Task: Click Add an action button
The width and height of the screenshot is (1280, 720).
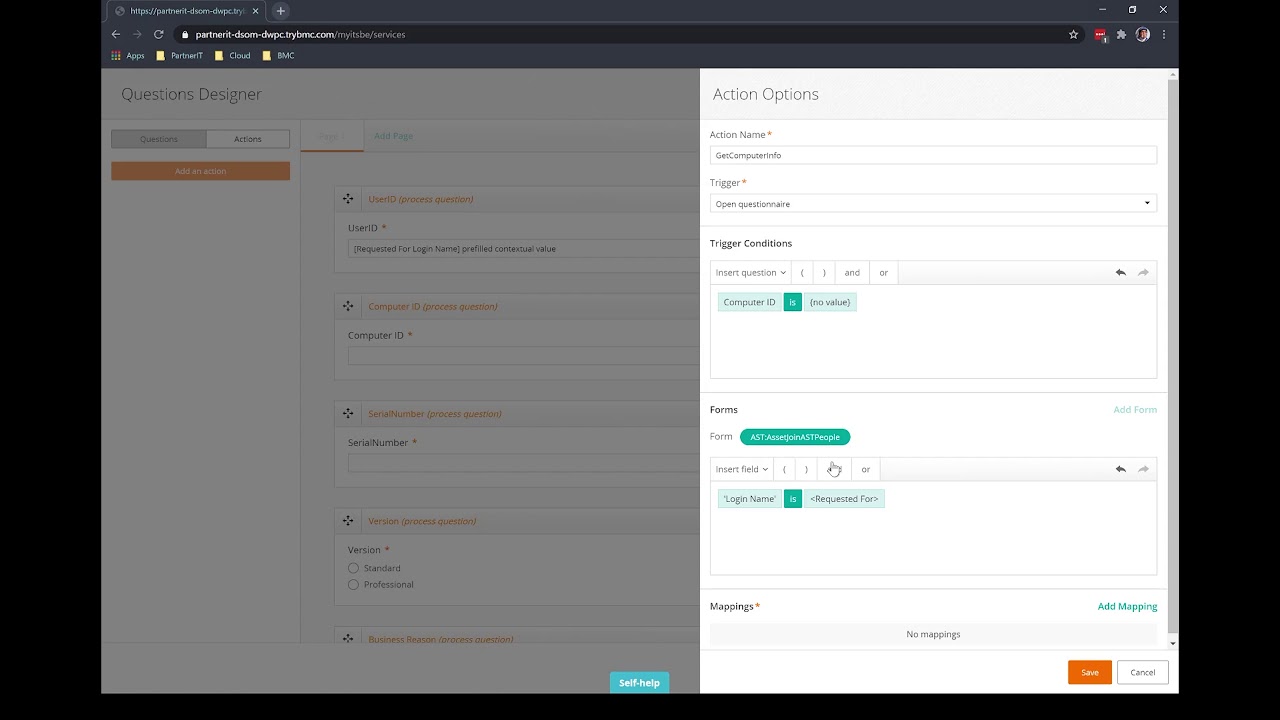Action: pos(200,171)
